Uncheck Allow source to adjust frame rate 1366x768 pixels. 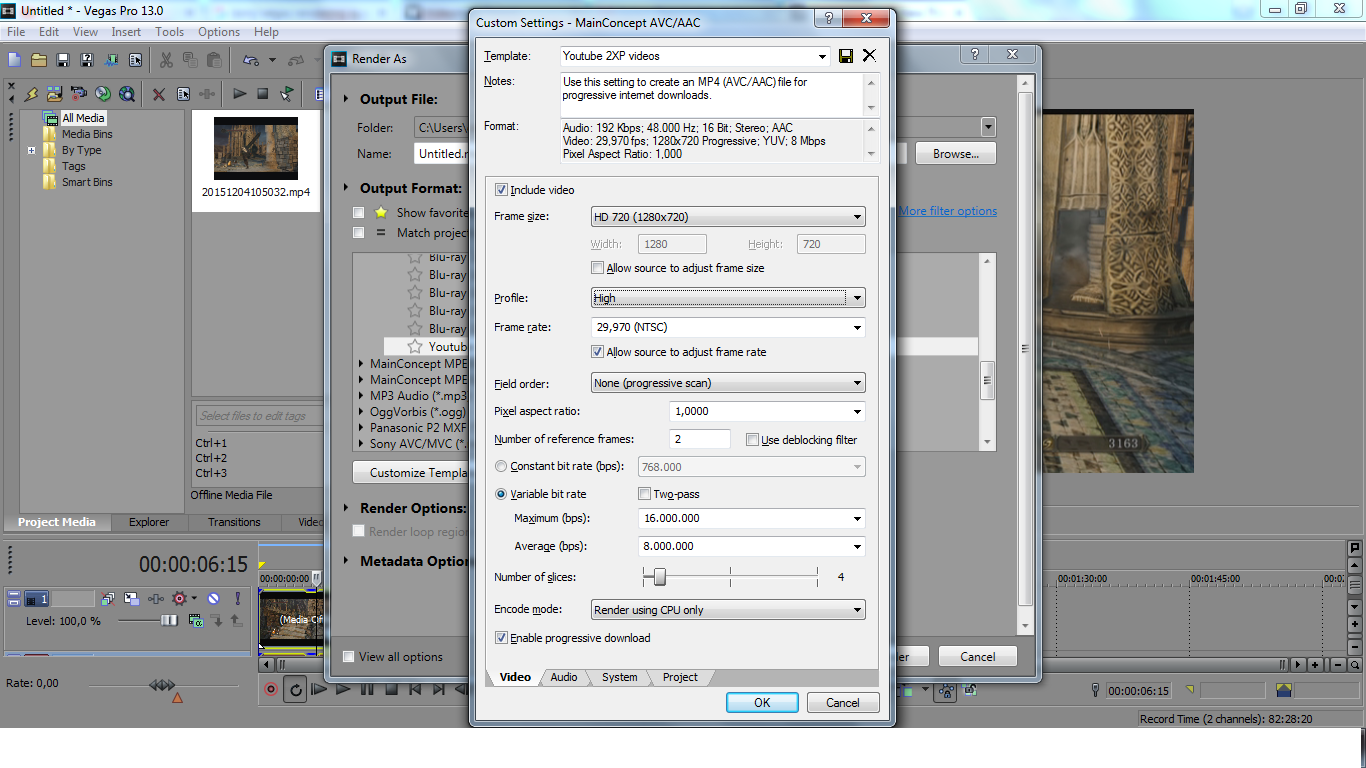(x=598, y=352)
